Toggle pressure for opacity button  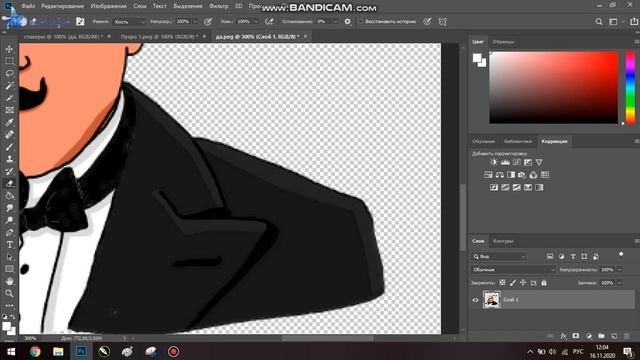point(208,22)
